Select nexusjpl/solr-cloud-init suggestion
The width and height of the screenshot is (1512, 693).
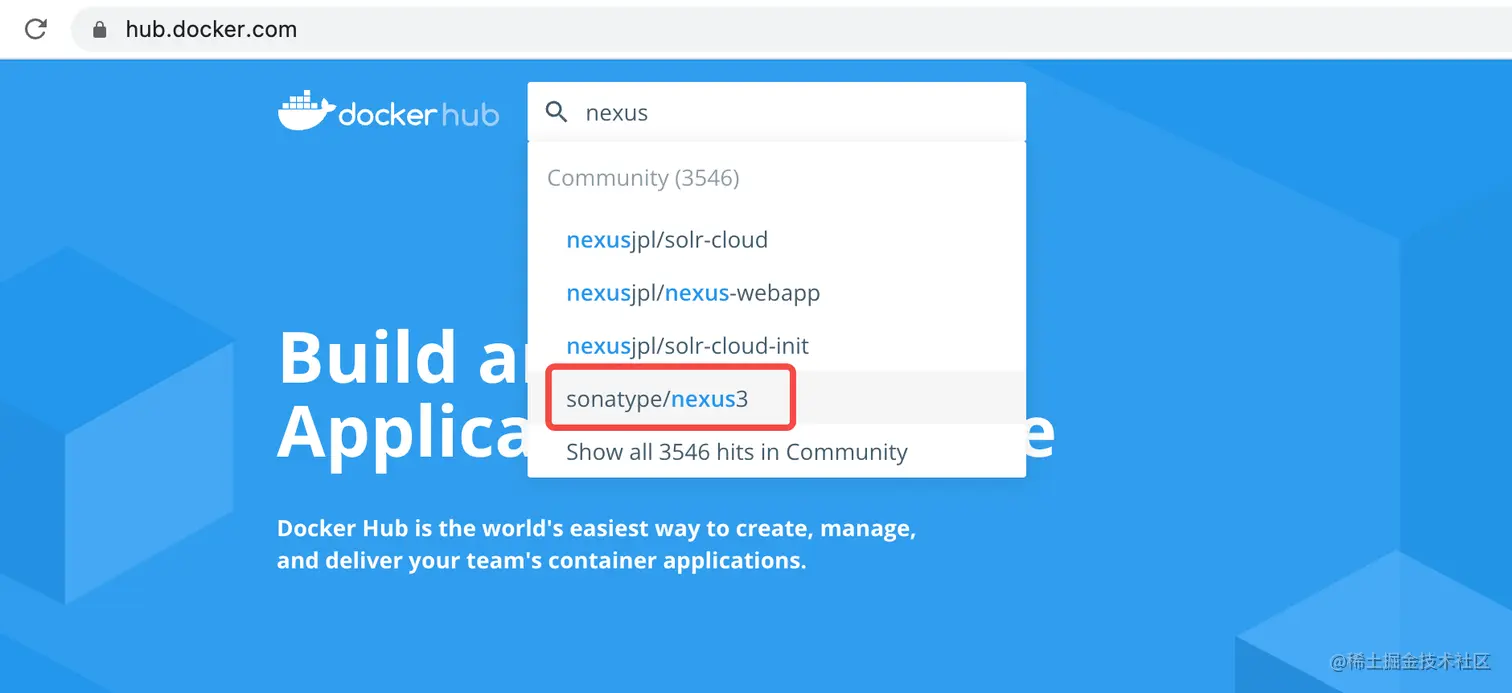(x=777, y=346)
